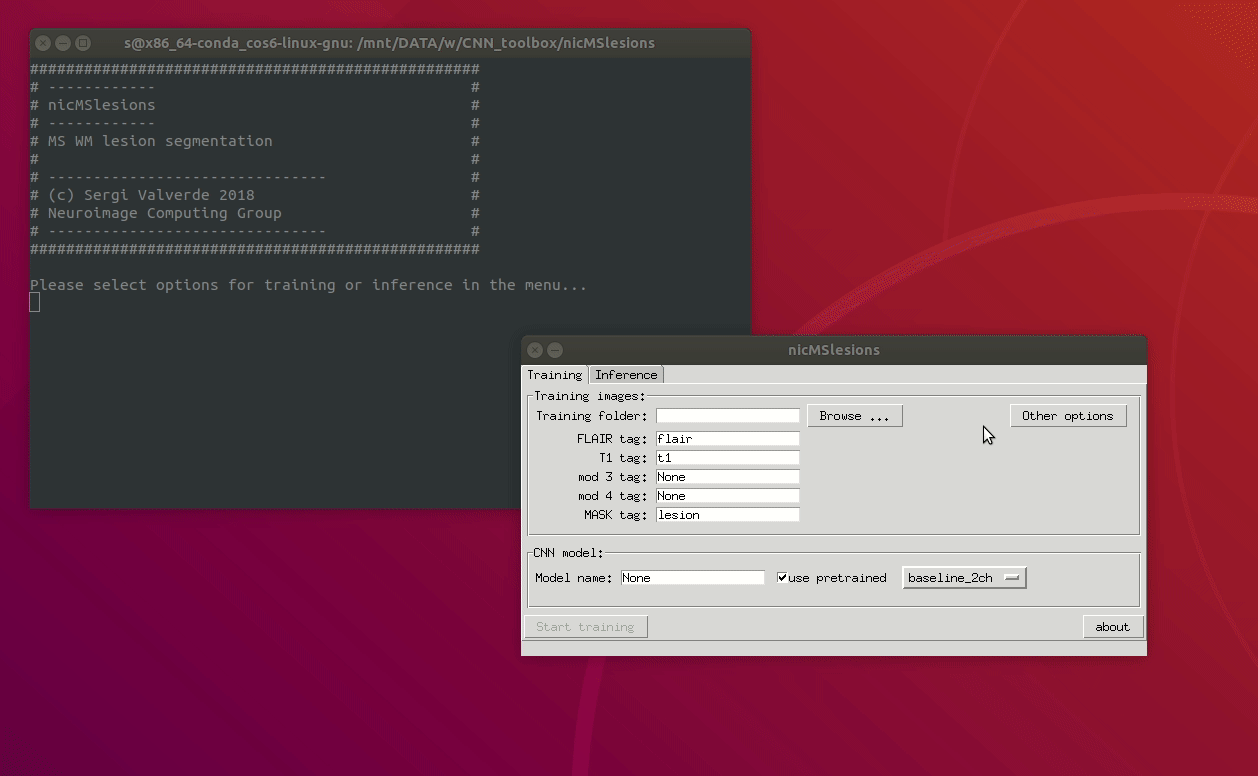Image resolution: width=1258 pixels, height=776 pixels.
Task: Click the 'MASK tag:' label
Action: [616, 515]
